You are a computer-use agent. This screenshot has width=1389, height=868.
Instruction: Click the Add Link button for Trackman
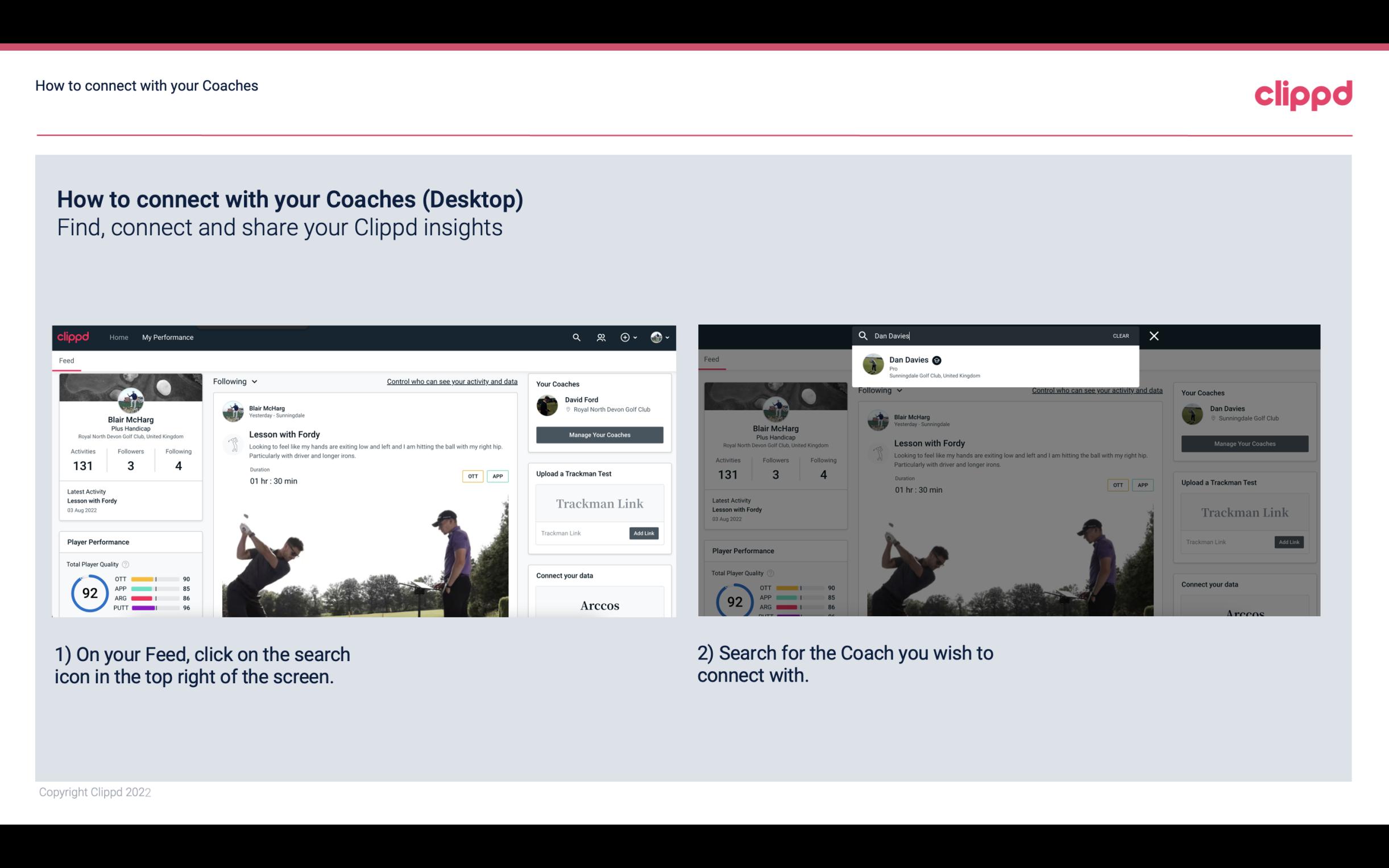pos(644,533)
